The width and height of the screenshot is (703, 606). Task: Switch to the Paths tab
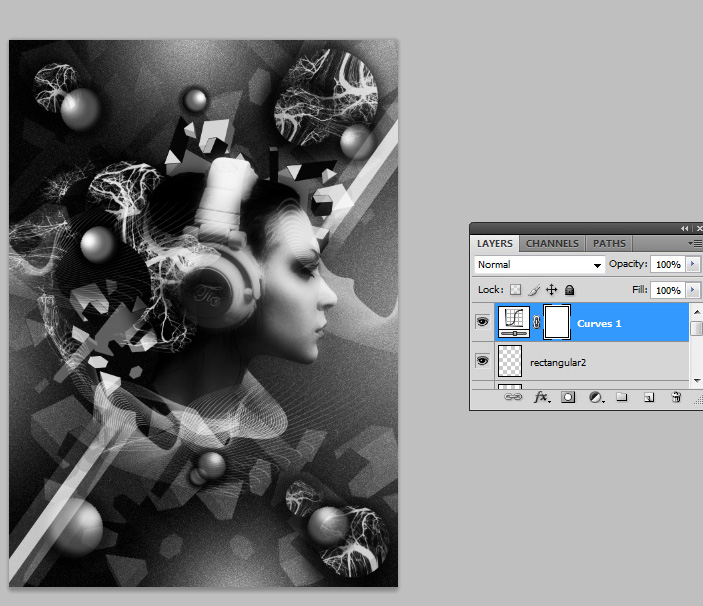[x=609, y=243]
